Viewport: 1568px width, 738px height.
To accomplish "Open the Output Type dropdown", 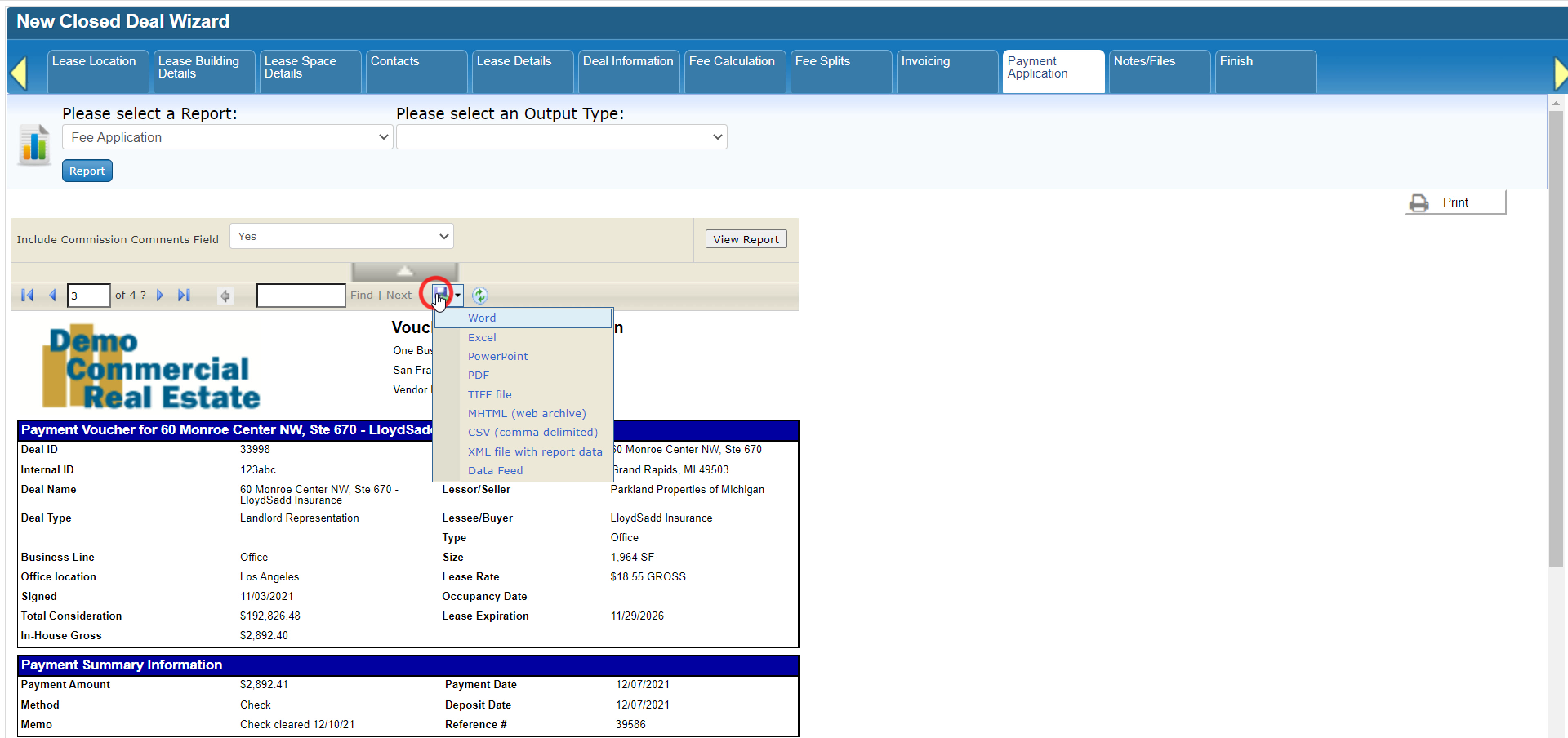I will [x=561, y=137].
